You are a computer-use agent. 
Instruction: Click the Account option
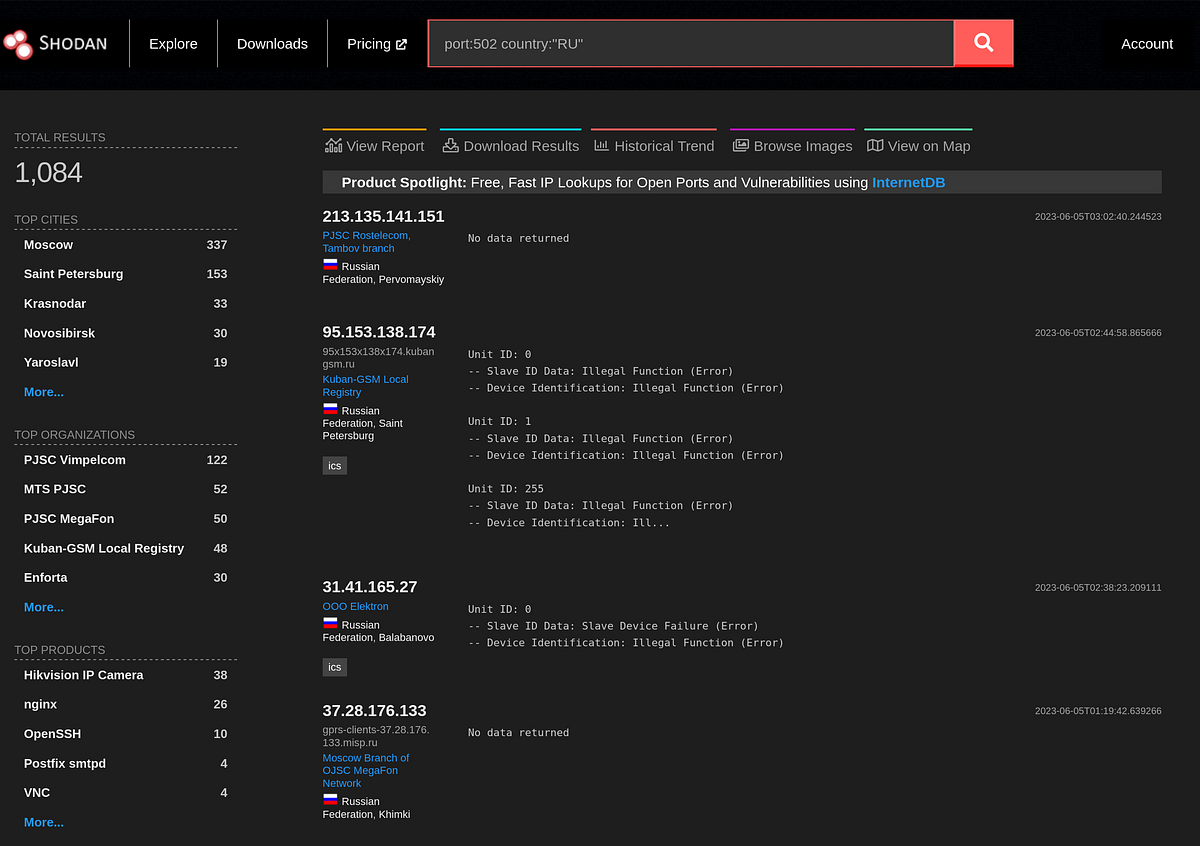(1146, 43)
